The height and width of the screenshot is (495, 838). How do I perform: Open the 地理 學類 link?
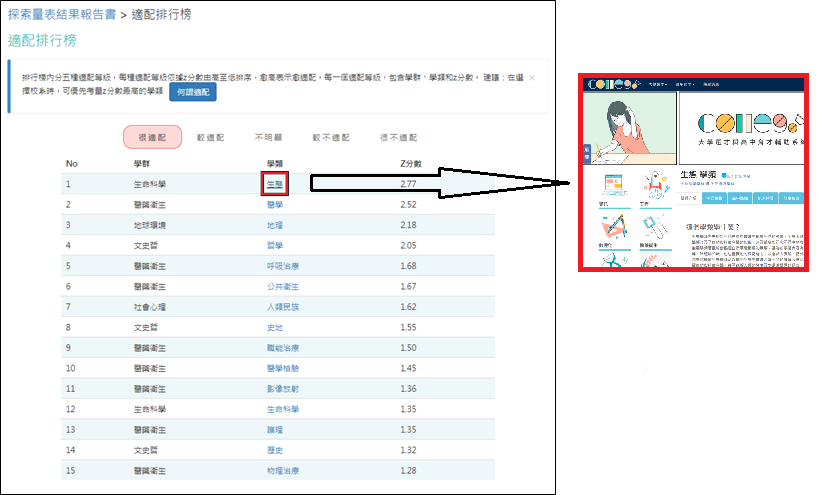coord(275,225)
